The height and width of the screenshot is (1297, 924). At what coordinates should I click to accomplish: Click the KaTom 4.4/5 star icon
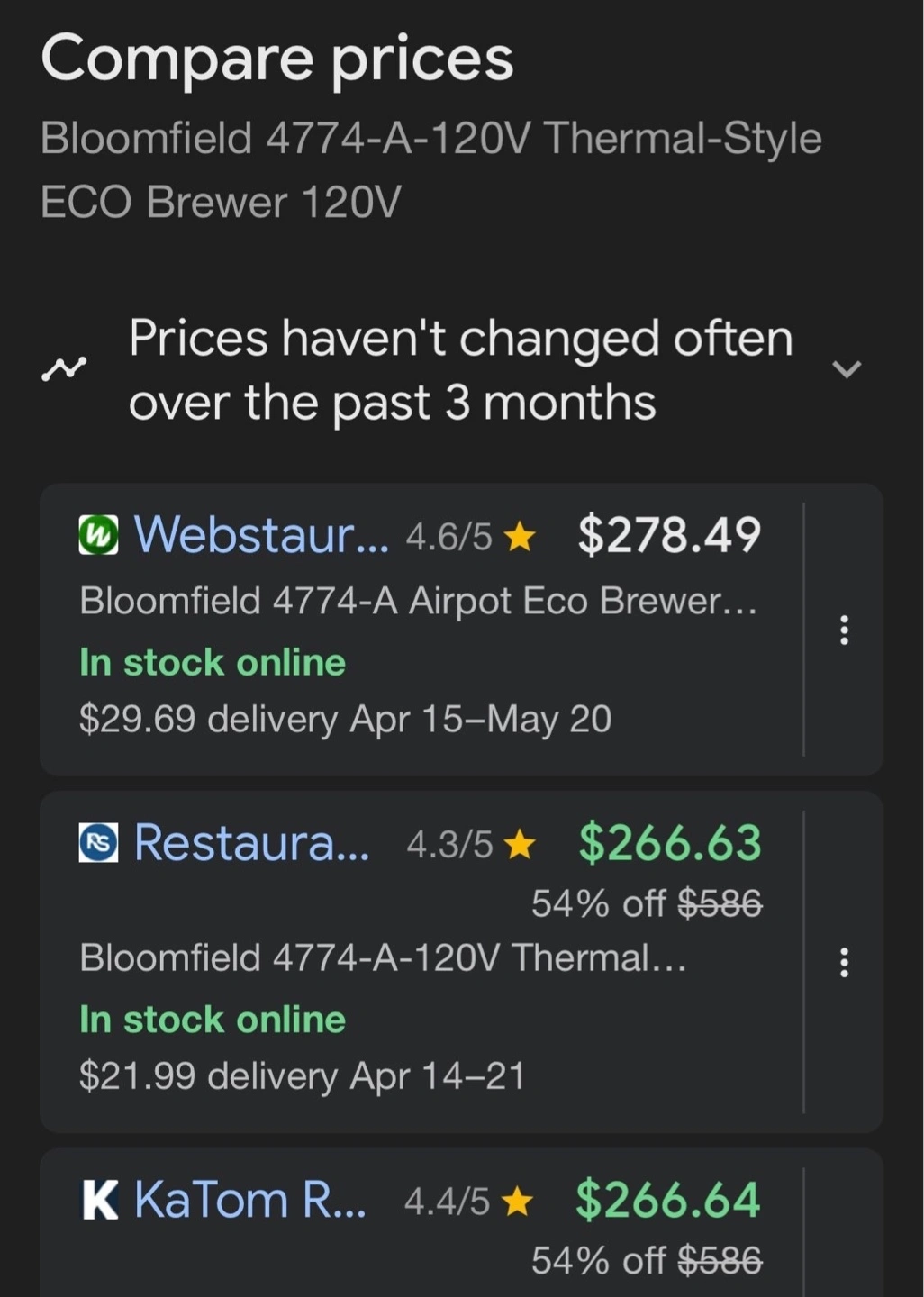point(517,1202)
